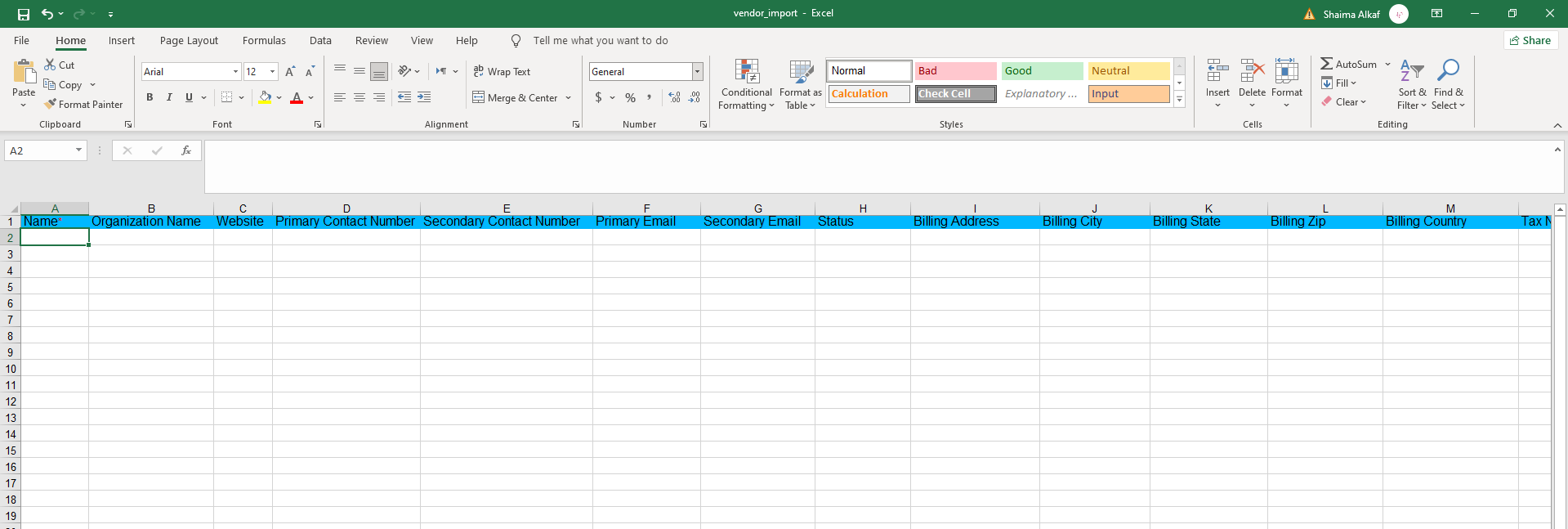Toggle Italic formatting

(x=169, y=97)
